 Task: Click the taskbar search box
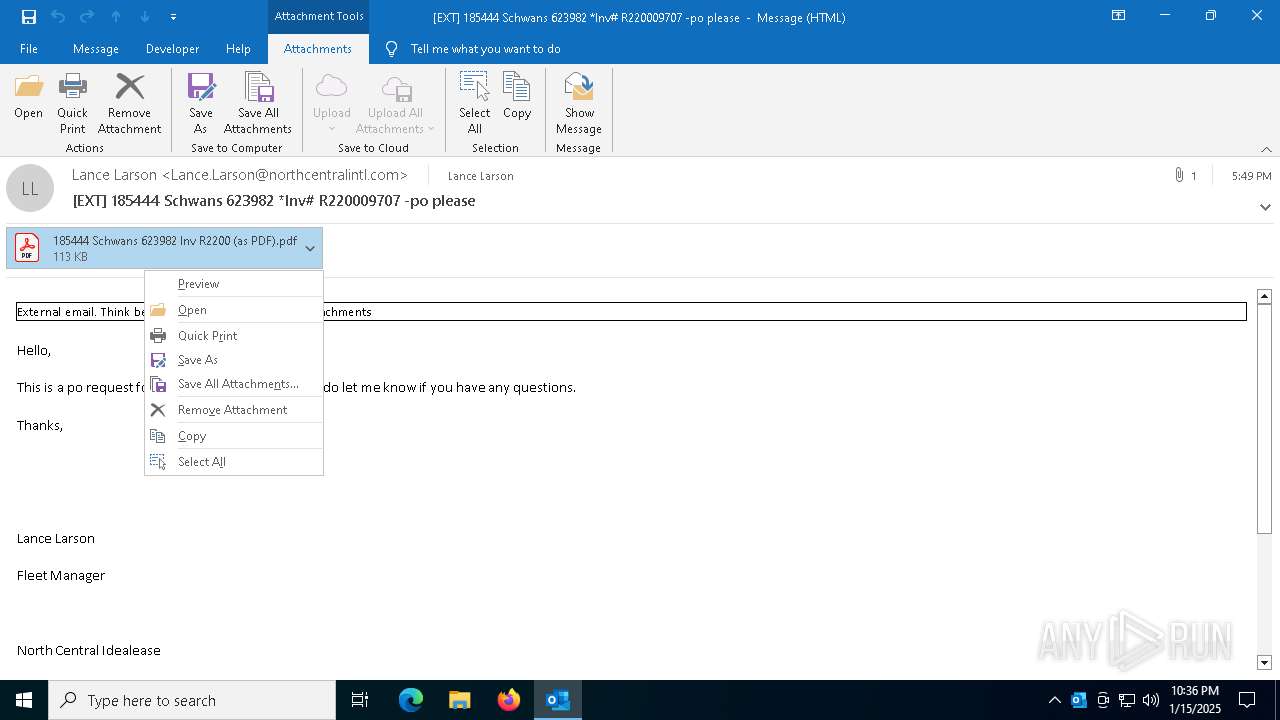(192, 700)
